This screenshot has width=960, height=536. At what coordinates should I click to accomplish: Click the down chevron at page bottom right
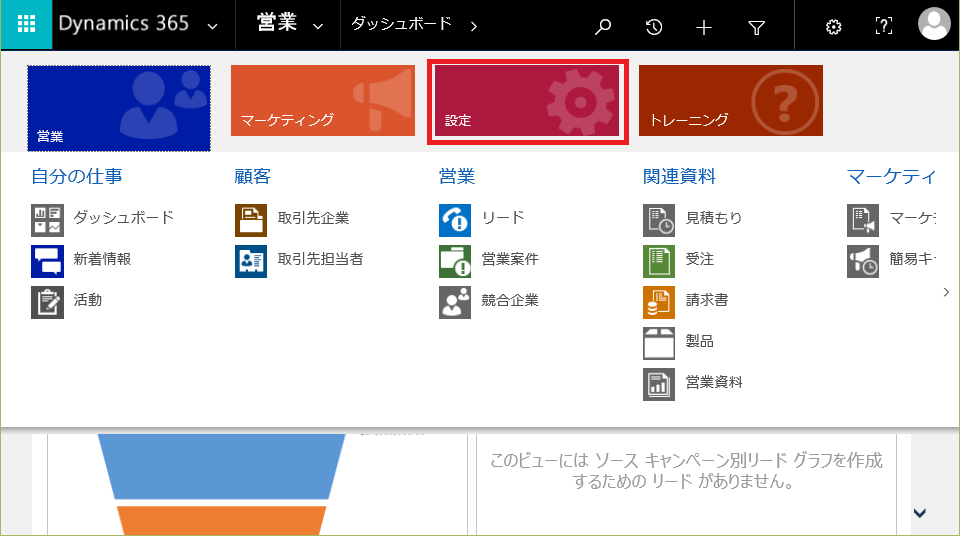coord(920,513)
